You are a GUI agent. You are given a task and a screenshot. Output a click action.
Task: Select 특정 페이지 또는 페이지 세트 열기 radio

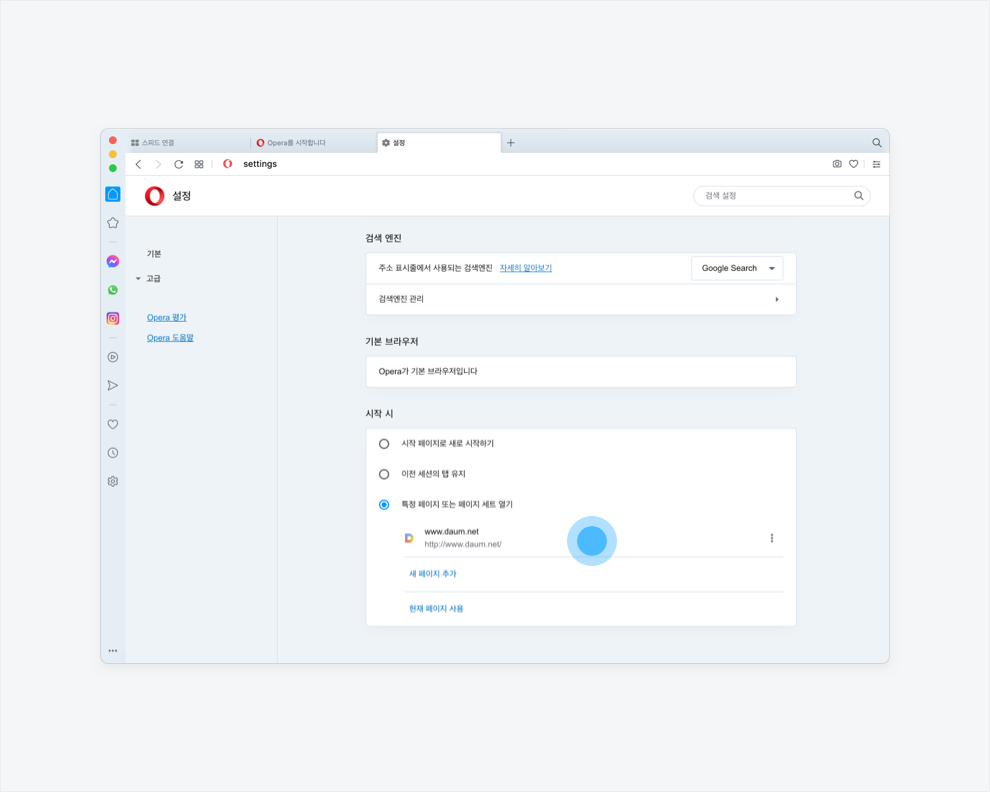pos(384,505)
